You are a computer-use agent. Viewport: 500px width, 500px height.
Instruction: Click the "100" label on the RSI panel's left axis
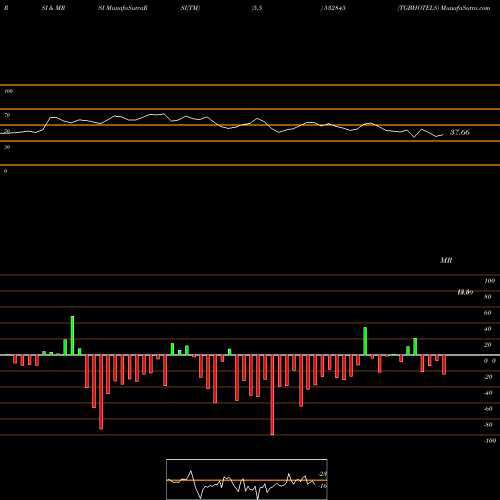coord(8,91)
